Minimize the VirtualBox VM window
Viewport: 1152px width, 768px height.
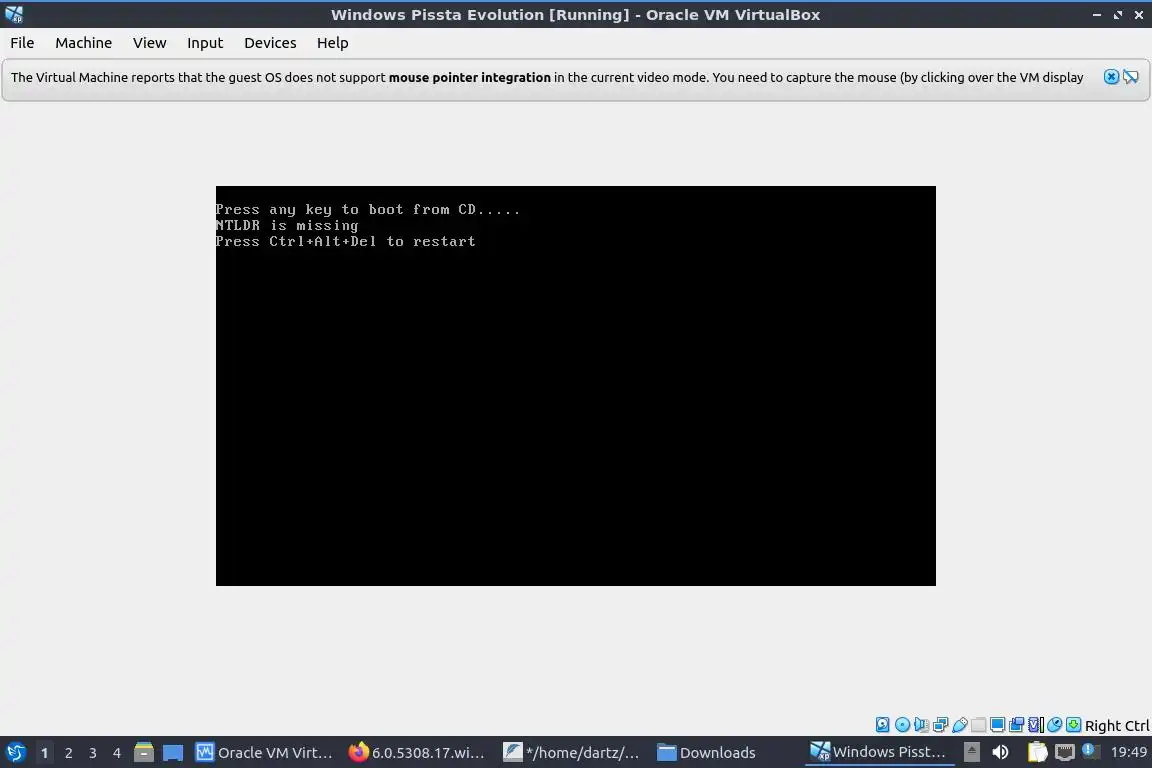(x=1097, y=15)
